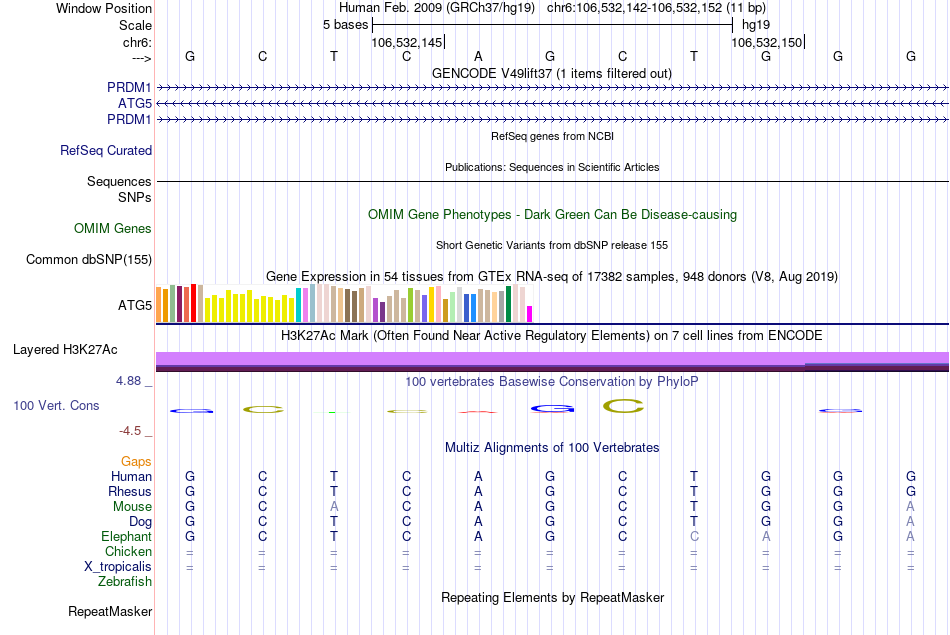The height and width of the screenshot is (635, 950).
Task: Select the Zebrafish species row label
Action: [x=125, y=581]
